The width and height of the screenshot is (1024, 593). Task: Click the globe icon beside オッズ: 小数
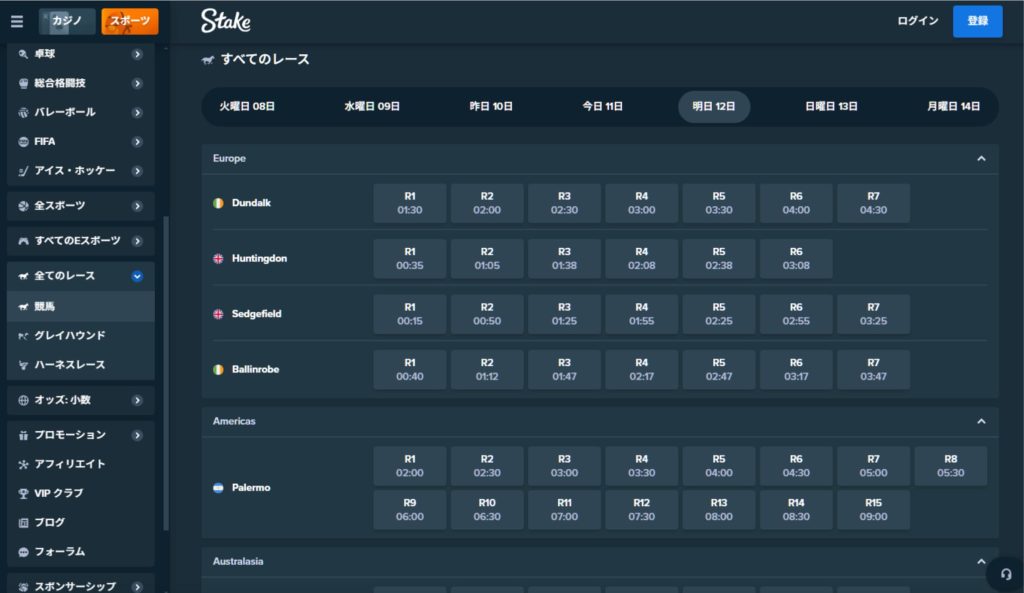[24, 400]
